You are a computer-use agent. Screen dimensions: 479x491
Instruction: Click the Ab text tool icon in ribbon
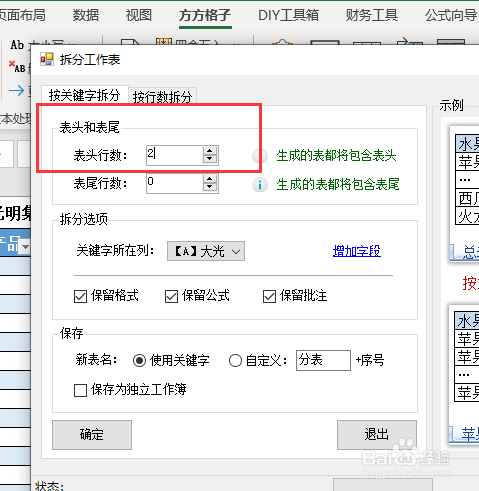[x=17, y=44]
